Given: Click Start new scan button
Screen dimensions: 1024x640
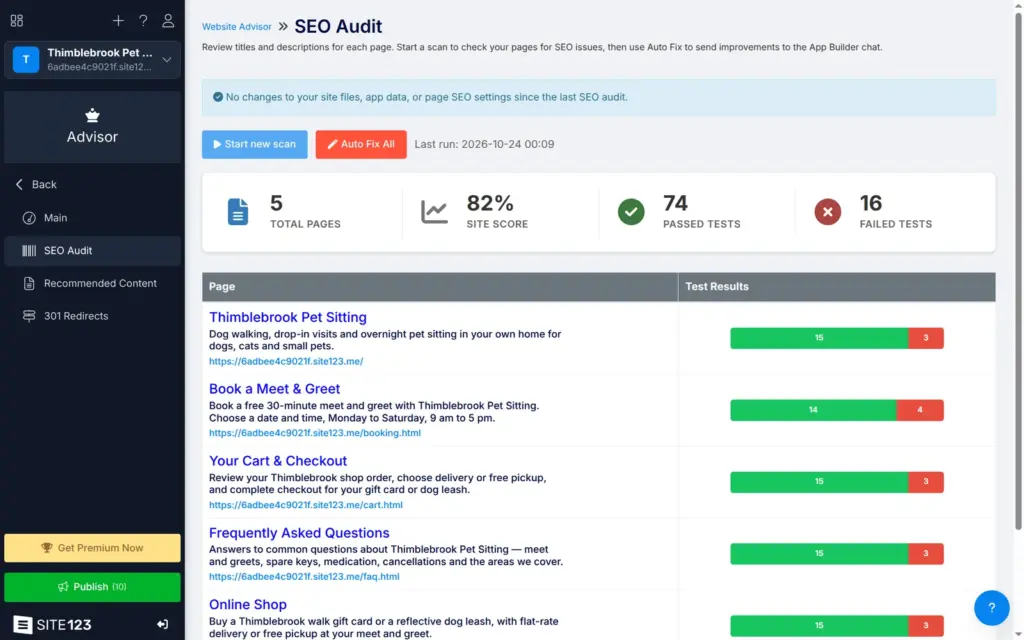Looking at the screenshot, I should pos(255,144).
